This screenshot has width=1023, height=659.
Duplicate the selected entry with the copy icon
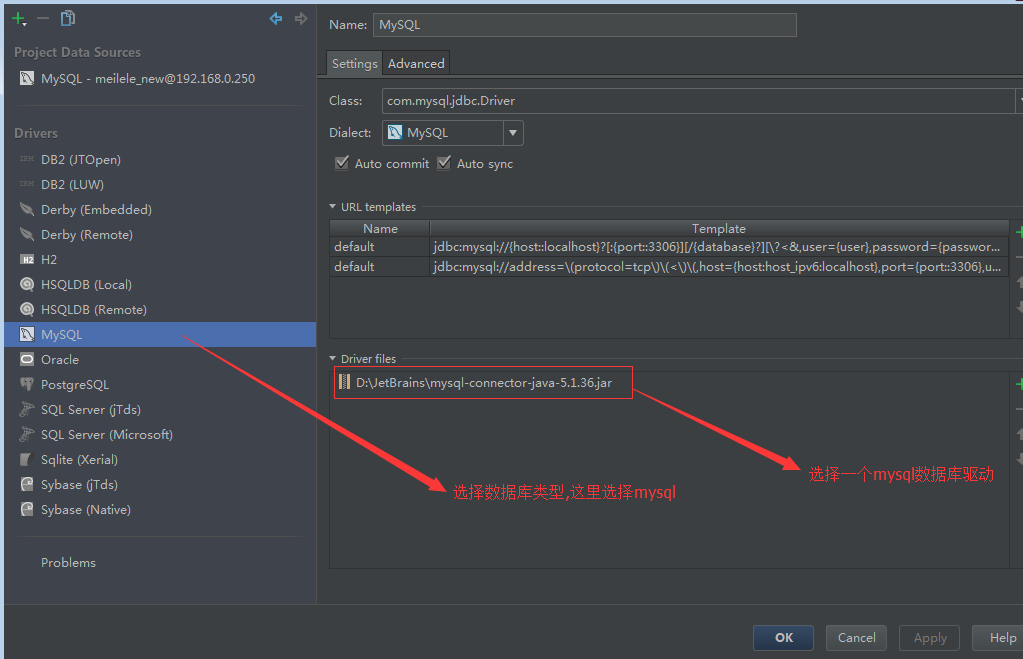(x=67, y=18)
